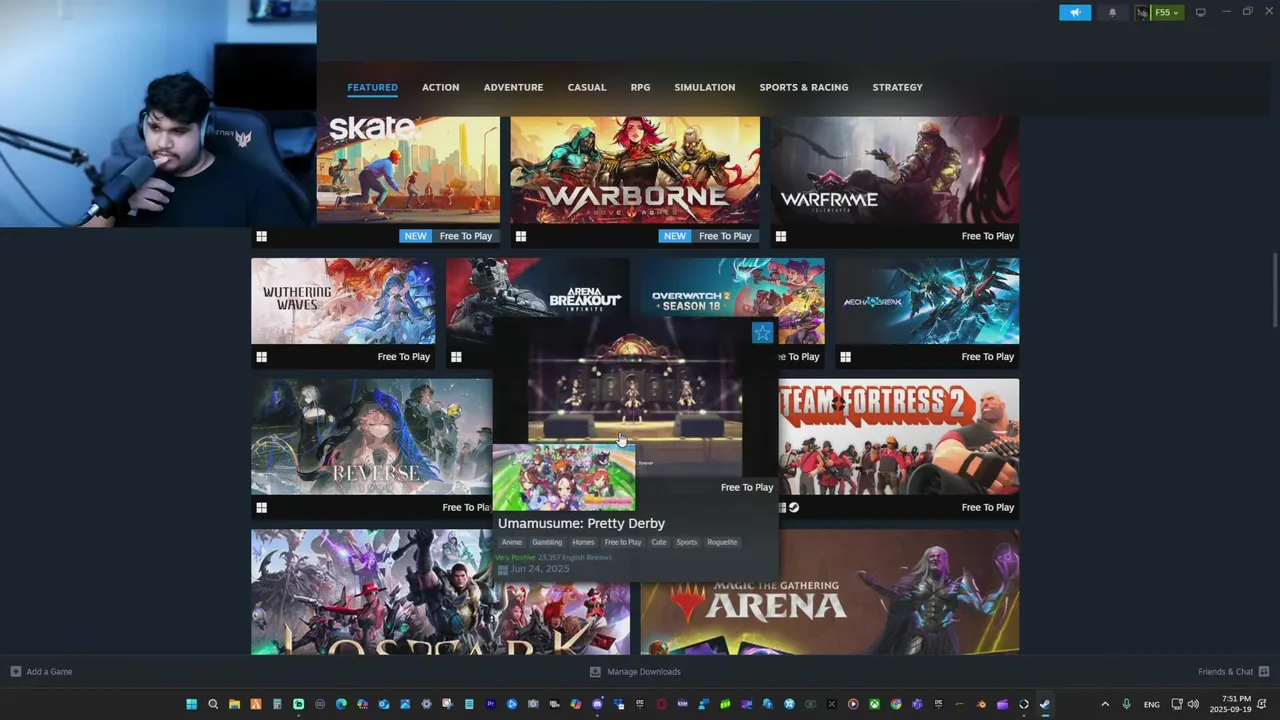This screenshot has width=1280, height=720.
Task: Open the Overwatch 2 Season 18 capsule
Action: 733,290
